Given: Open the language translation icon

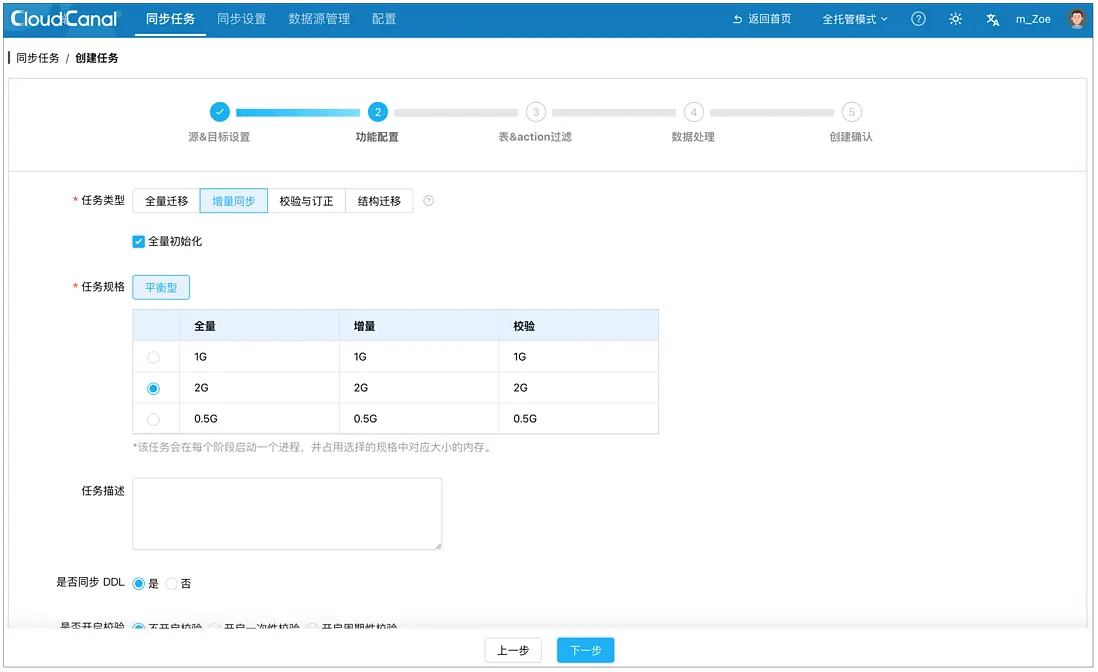Looking at the screenshot, I should click(992, 20).
